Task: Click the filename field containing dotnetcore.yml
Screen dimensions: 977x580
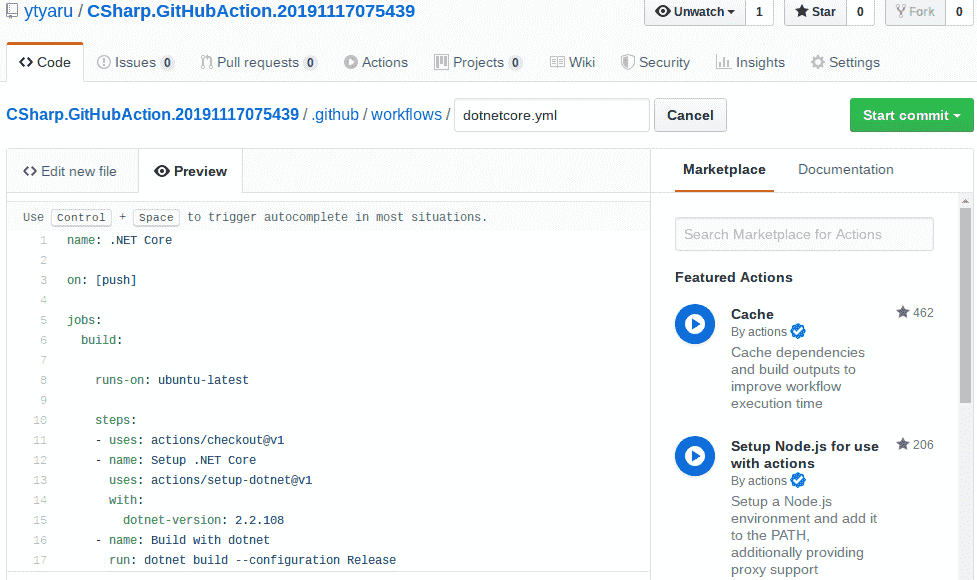Action: [552, 115]
